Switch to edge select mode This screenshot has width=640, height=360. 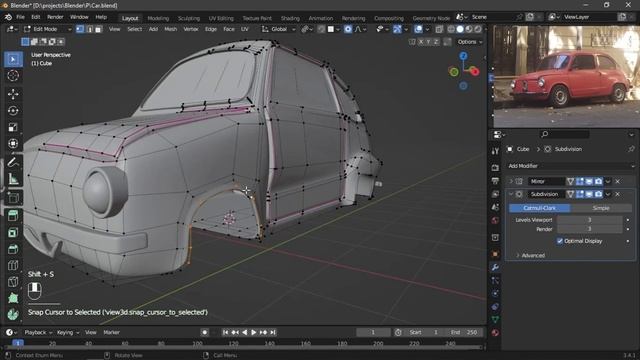(89, 29)
